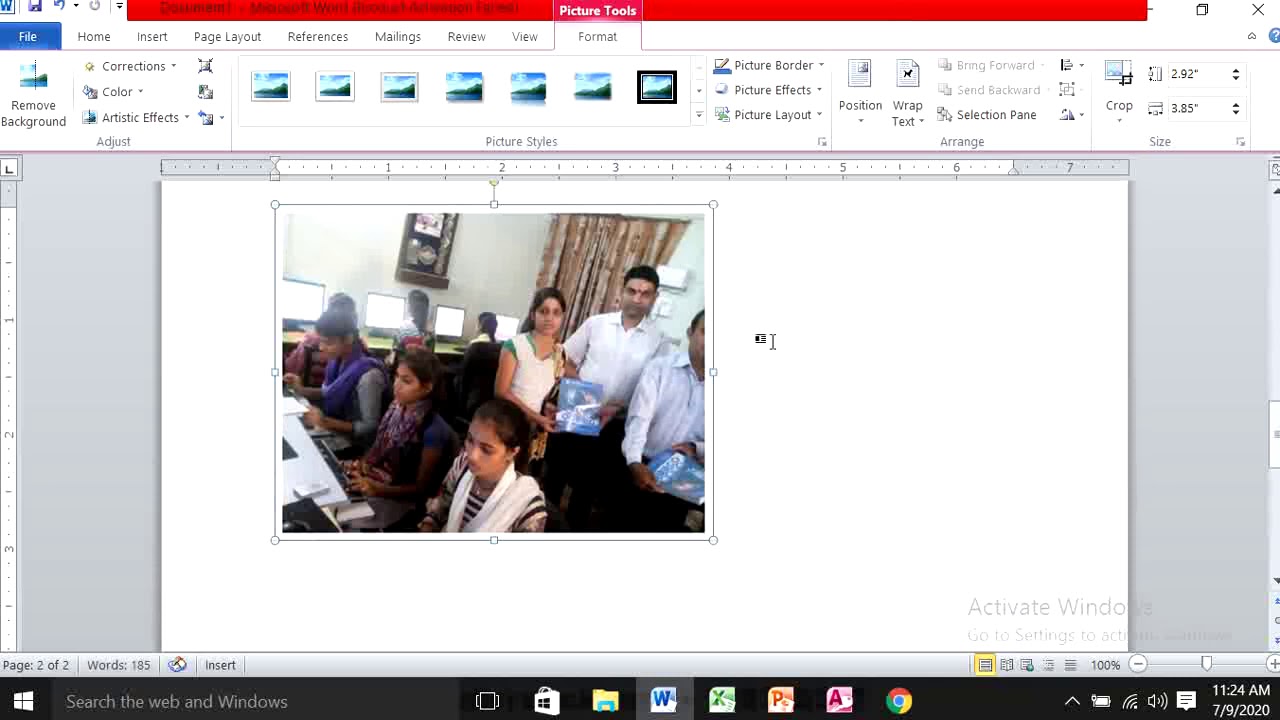The height and width of the screenshot is (720, 1280).
Task: Apply the sixth soft edge picture style
Action: [x=592, y=88]
